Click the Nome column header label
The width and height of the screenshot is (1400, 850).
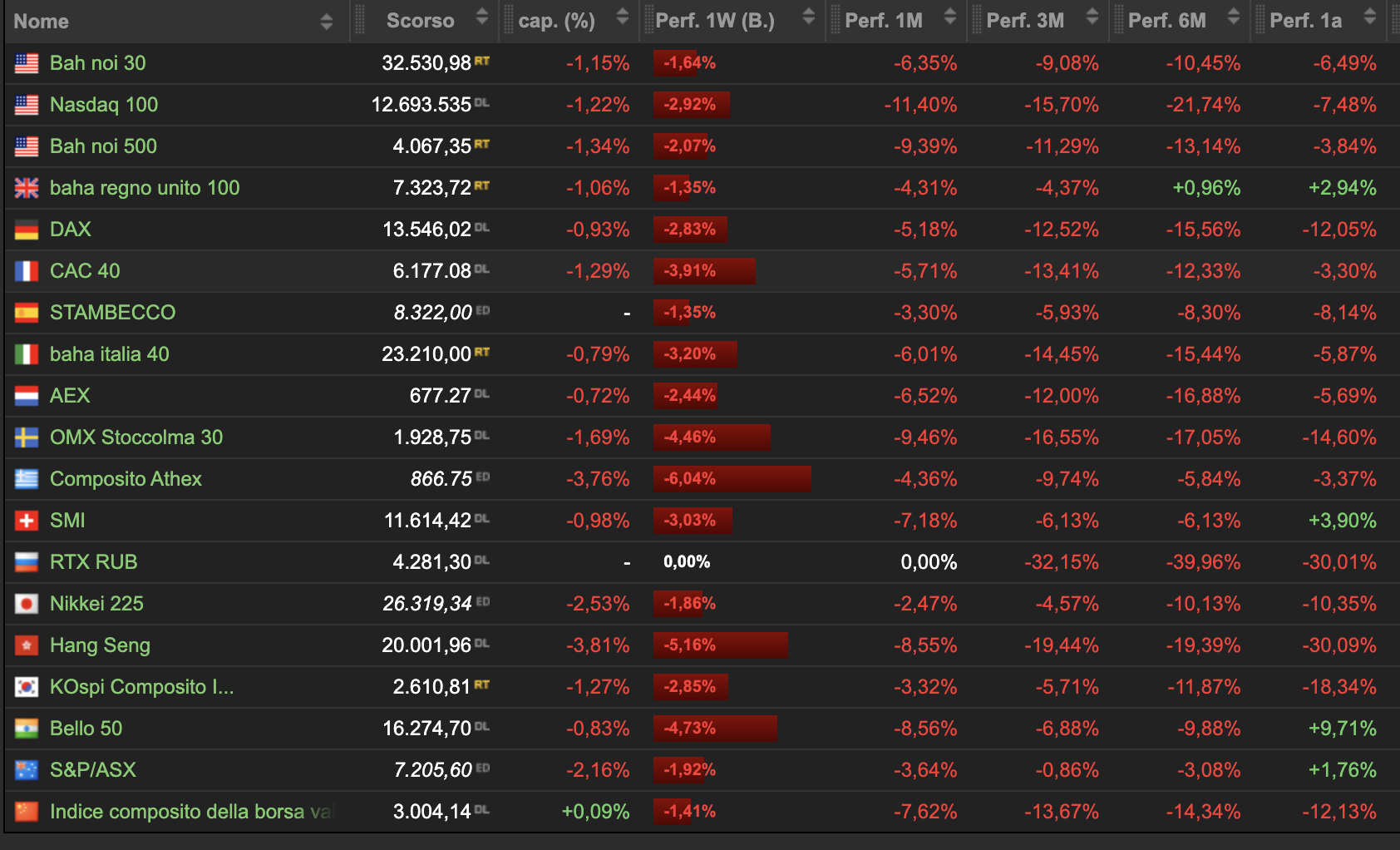42,22
